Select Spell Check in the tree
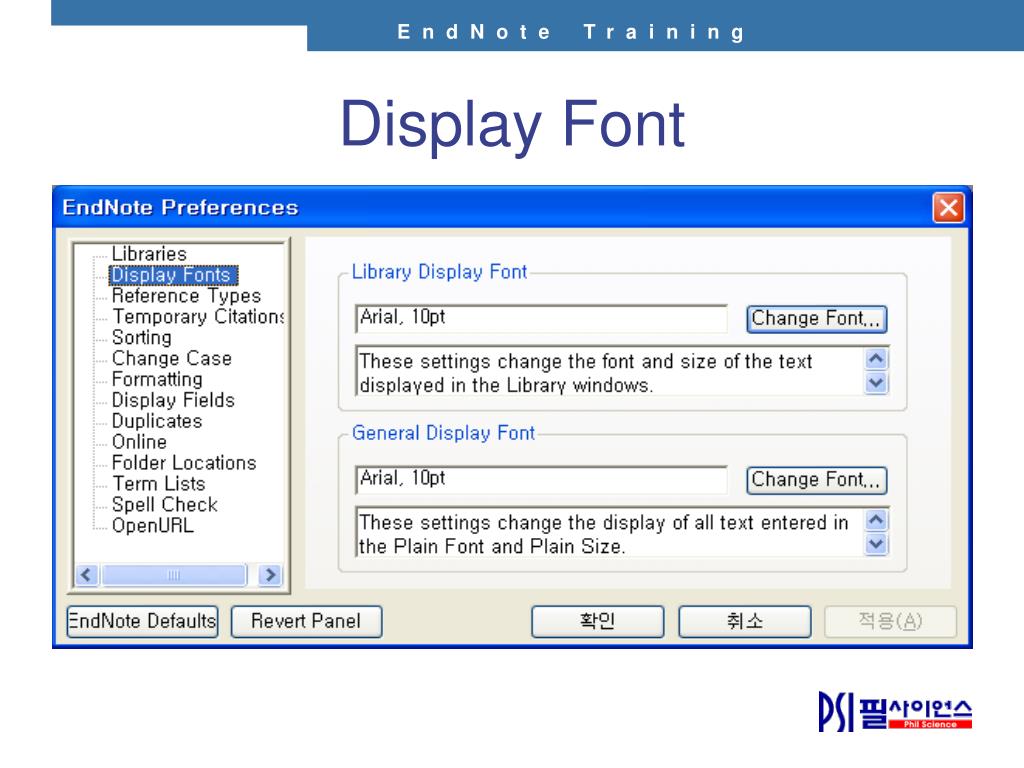The width and height of the screenshot is (1024, 768). pos(165,505)
